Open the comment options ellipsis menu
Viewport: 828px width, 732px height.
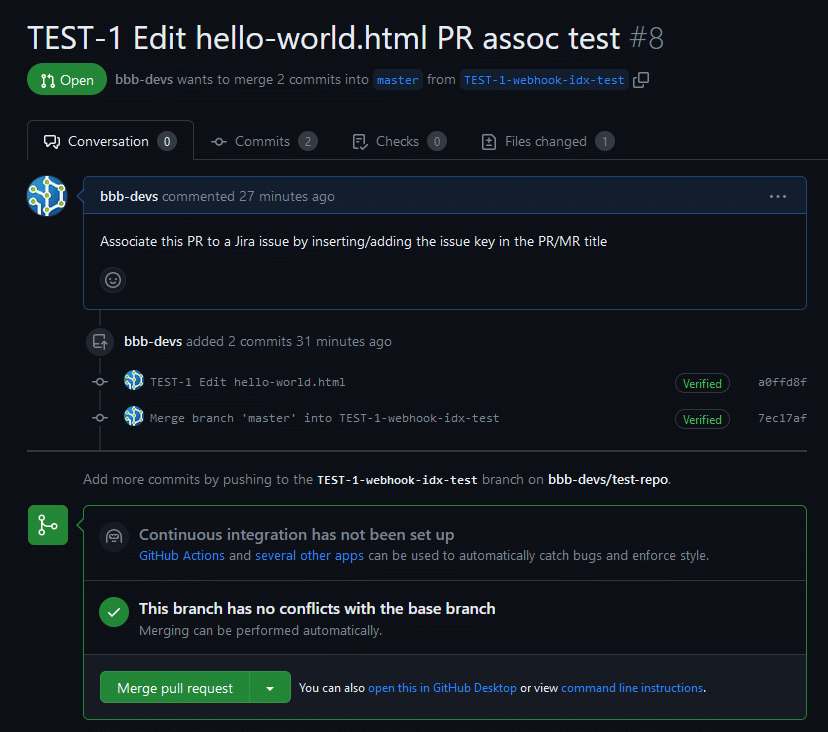(778, 197)
